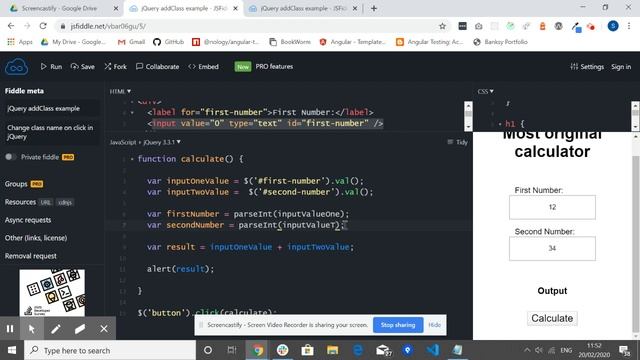Open Resources section in sidebar
This screenshot has height=360, width=640.
click(20, 202)
